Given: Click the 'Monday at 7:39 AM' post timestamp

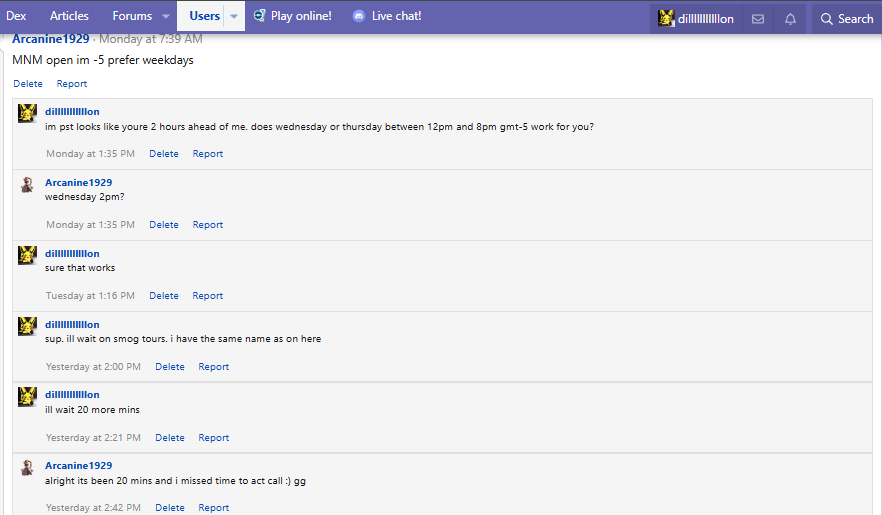Looking at the screenshot, I should point(151,39).
